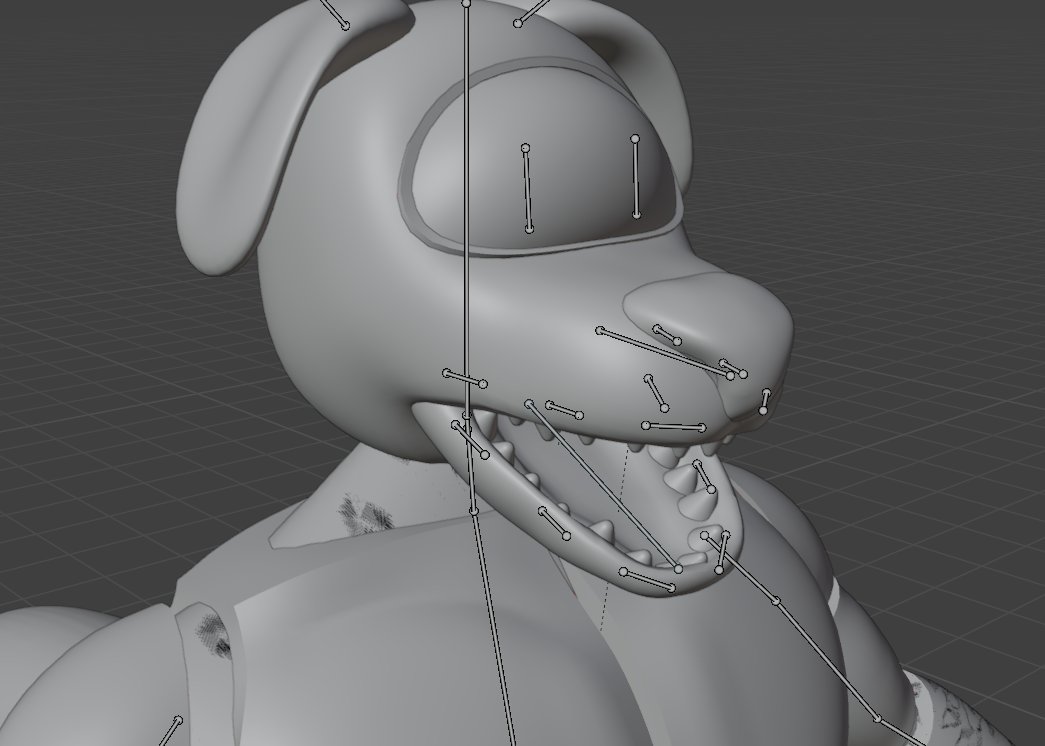Select the left eyebrow bone
The image size is (1045, 746).
click(527, 185)
